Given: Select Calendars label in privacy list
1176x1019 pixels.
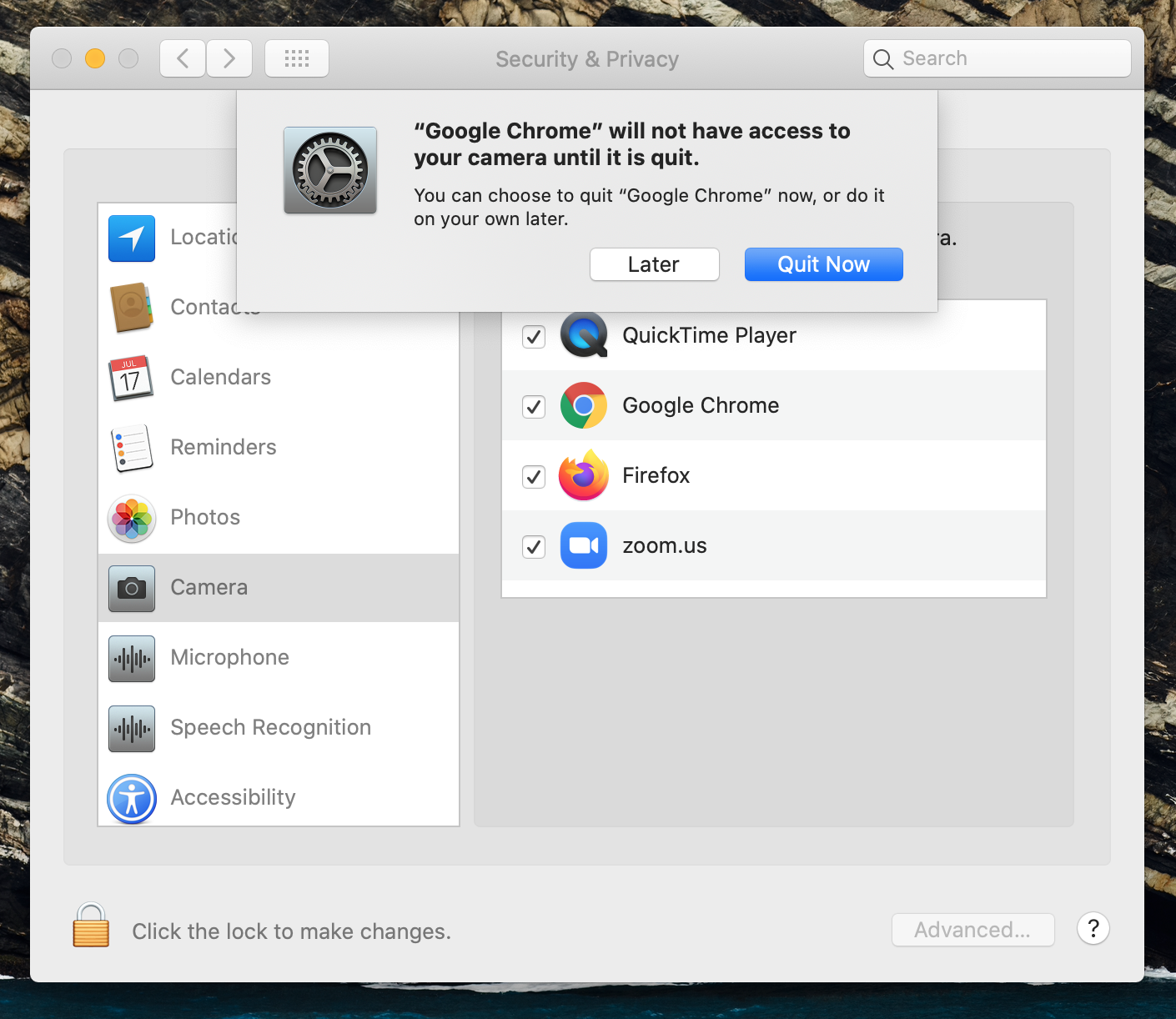Looking at the screenshot, I should tap(221, 377).
